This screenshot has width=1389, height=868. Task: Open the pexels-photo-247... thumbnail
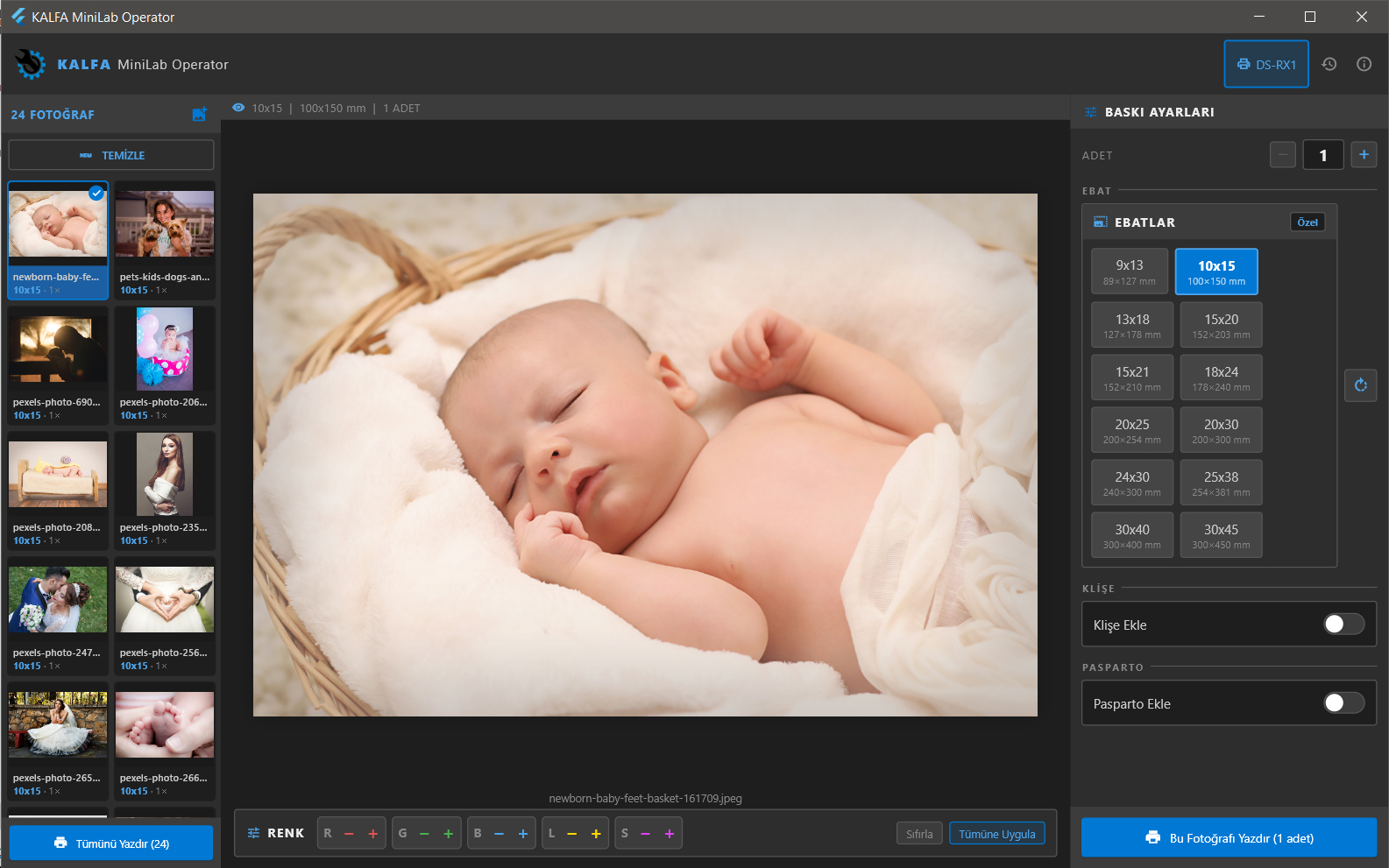click(58, 616)
